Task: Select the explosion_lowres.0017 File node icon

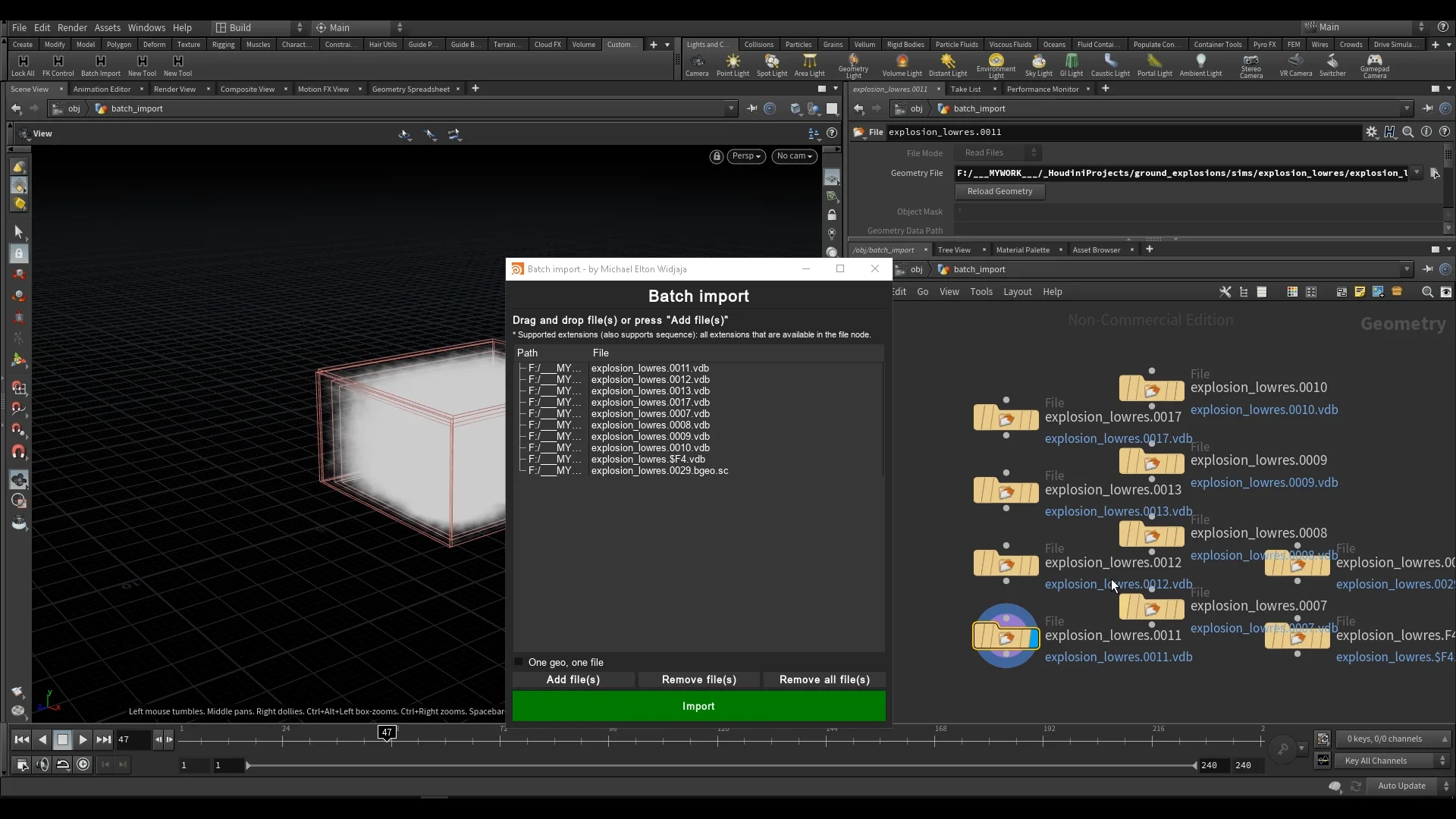Action: click(x=1006, y=418)
